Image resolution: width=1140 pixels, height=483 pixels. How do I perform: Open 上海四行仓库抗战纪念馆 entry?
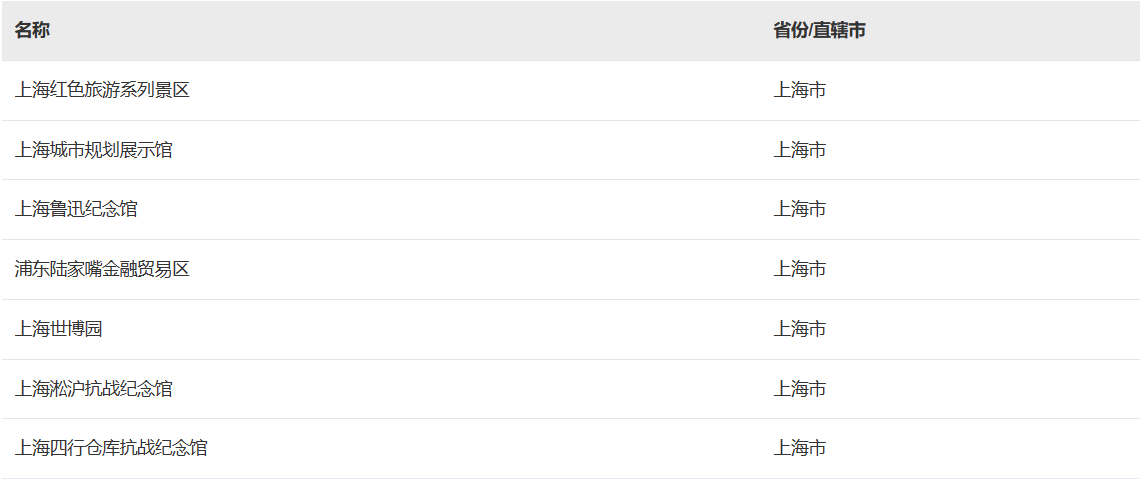[x=111, y=448]
